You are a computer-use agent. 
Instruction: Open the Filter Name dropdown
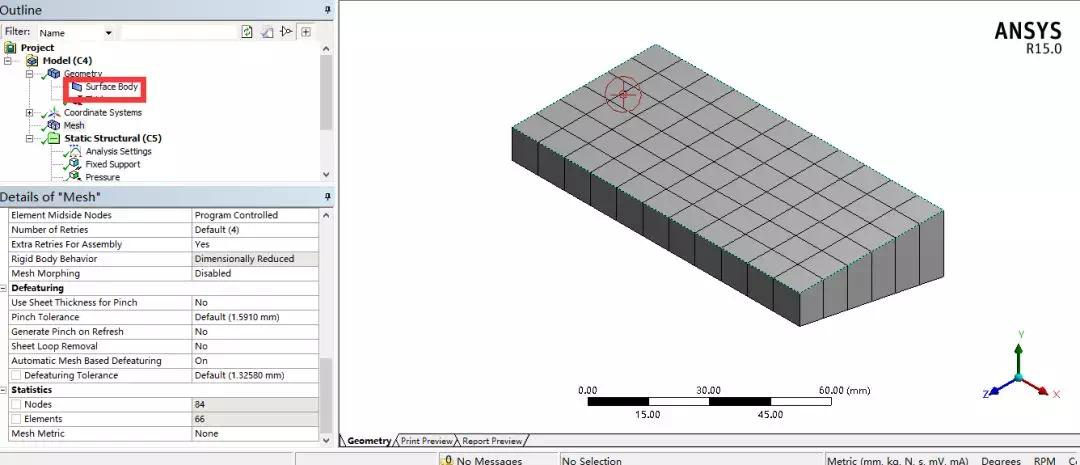tap(108, 33)
